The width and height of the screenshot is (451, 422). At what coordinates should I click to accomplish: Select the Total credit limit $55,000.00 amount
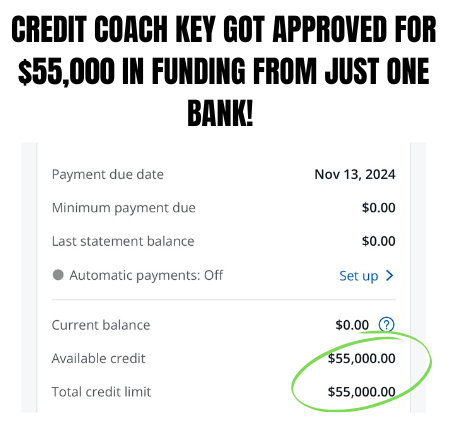pos(362,392)
